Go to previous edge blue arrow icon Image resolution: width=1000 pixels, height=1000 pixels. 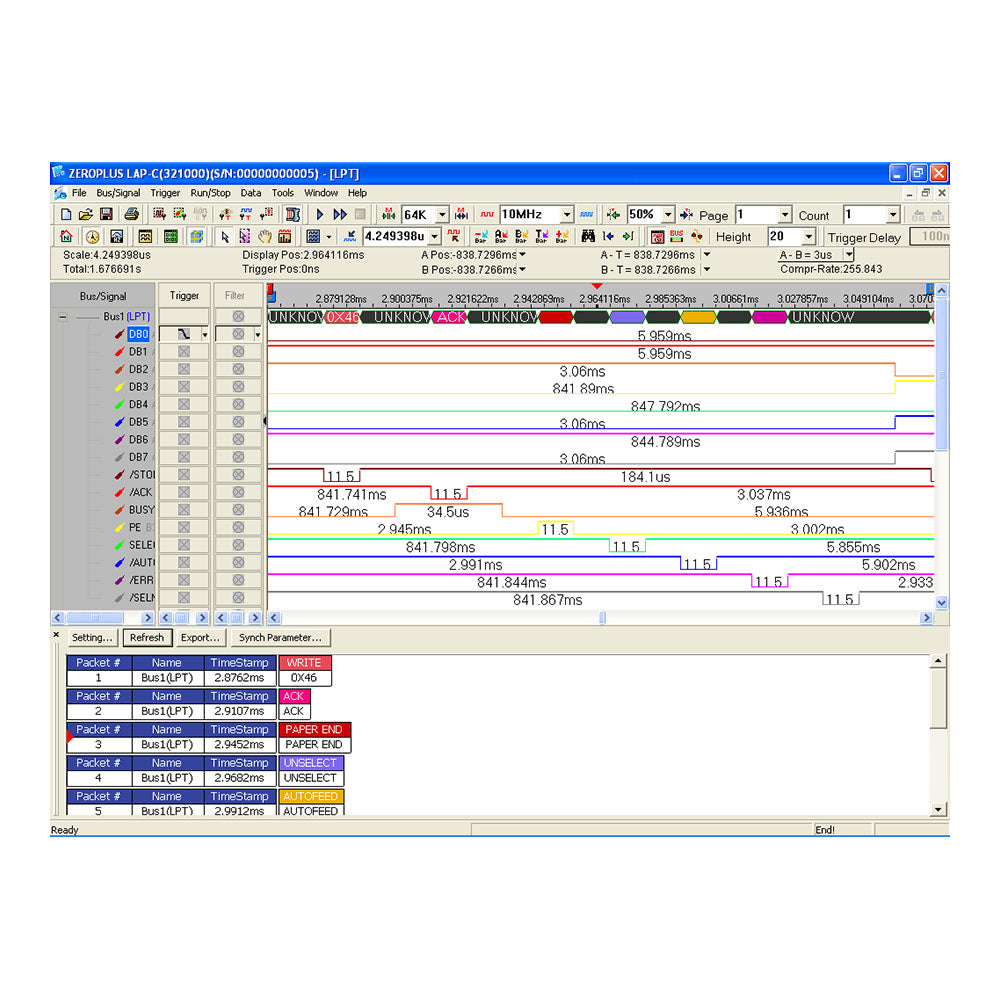pyautogui.click(x=608, y=237)
